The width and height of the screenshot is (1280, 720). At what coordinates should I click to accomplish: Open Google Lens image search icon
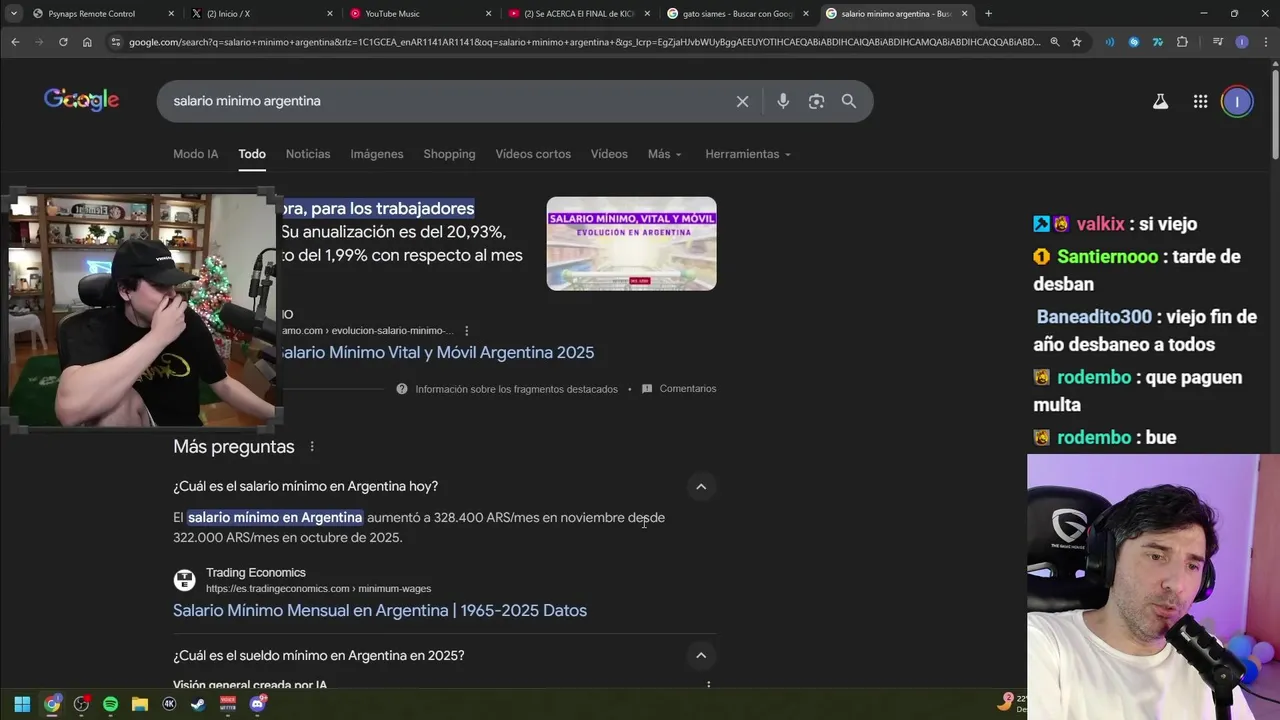pos(816,101)
